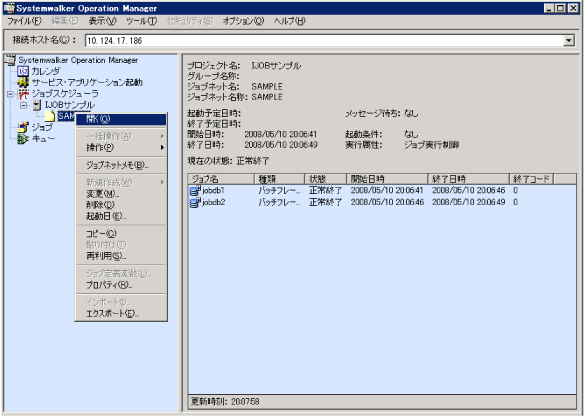Image resolution: width=584 pixels, height=416 pixels.
Task: Select the ジョブスケジューラ tree item
Action: [64, 93]
